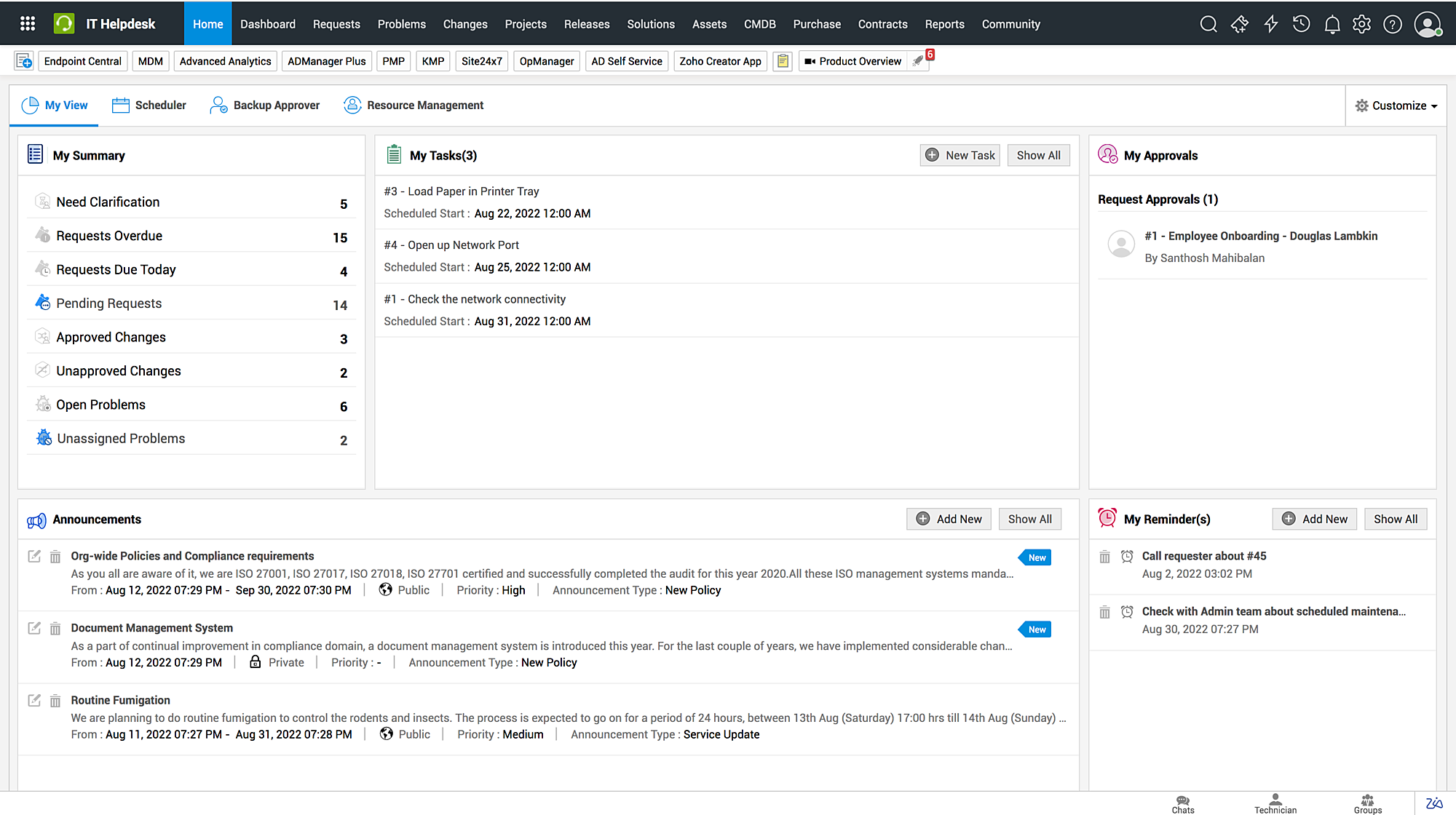
Task: Open the quick actions lightning icon
Action: pos(1271,24)
